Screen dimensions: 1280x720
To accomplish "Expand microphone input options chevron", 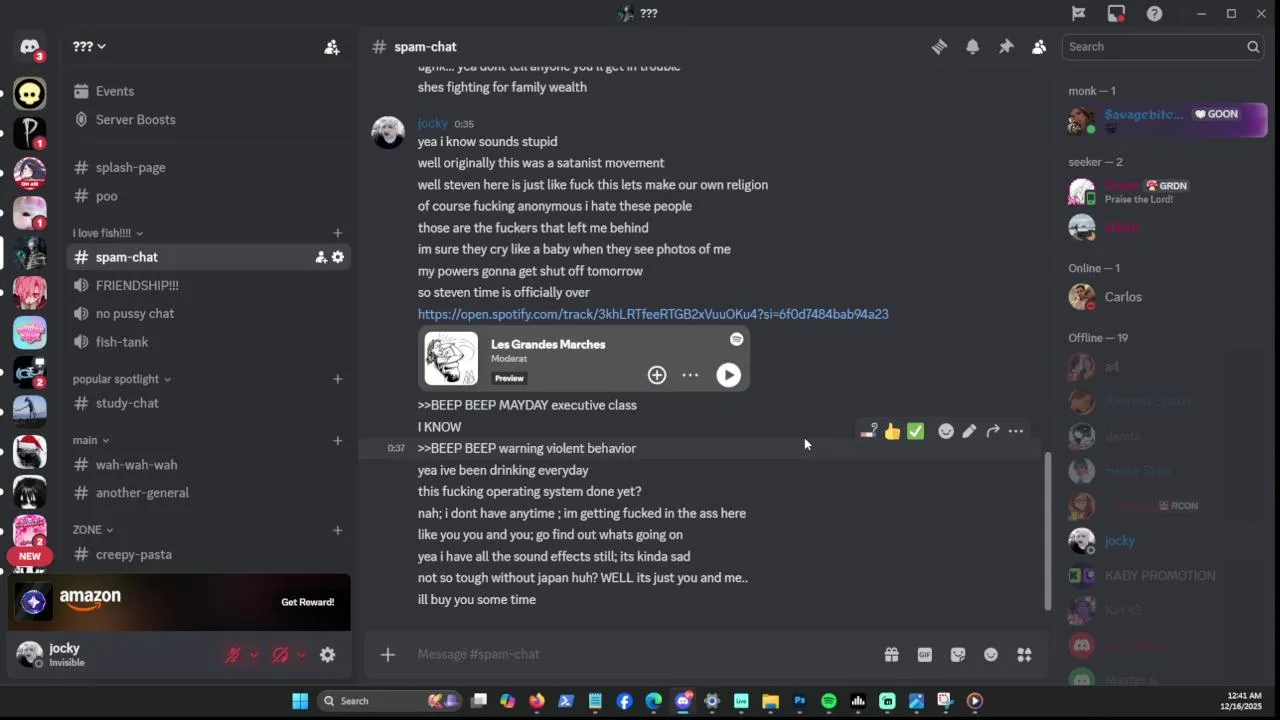I will click(x=254, y=655).
